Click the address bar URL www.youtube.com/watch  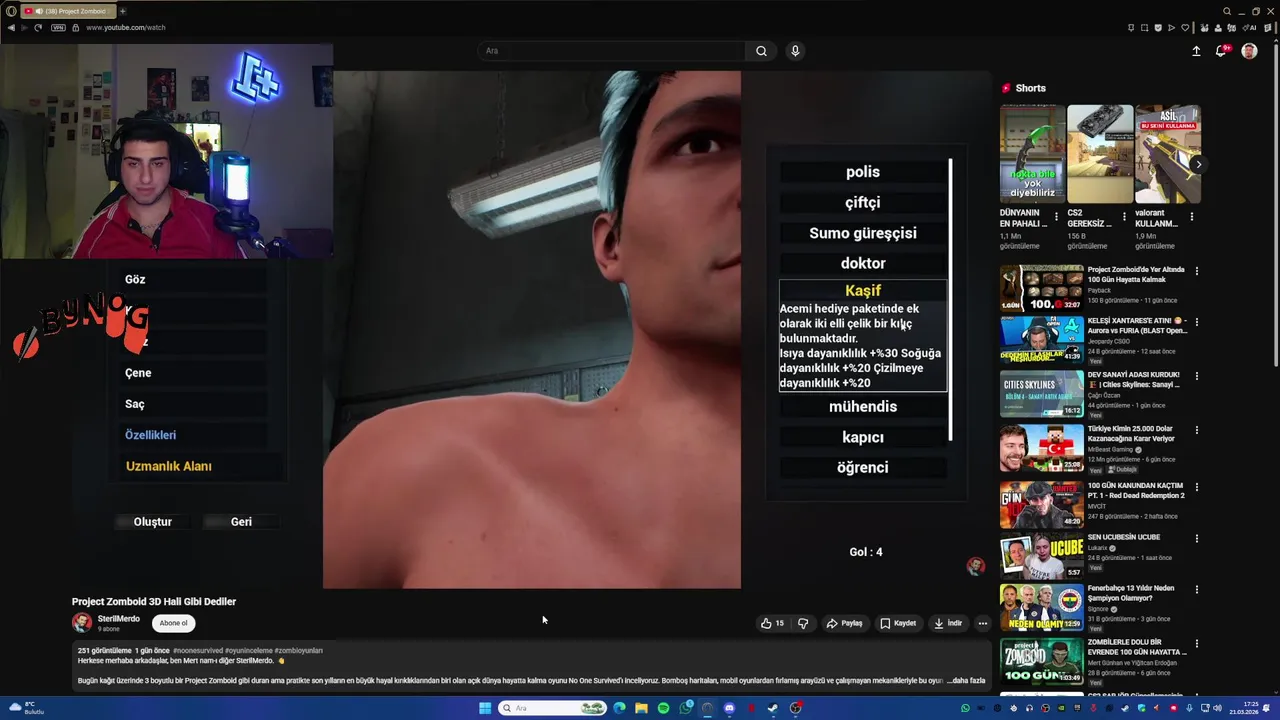point(126,27)
